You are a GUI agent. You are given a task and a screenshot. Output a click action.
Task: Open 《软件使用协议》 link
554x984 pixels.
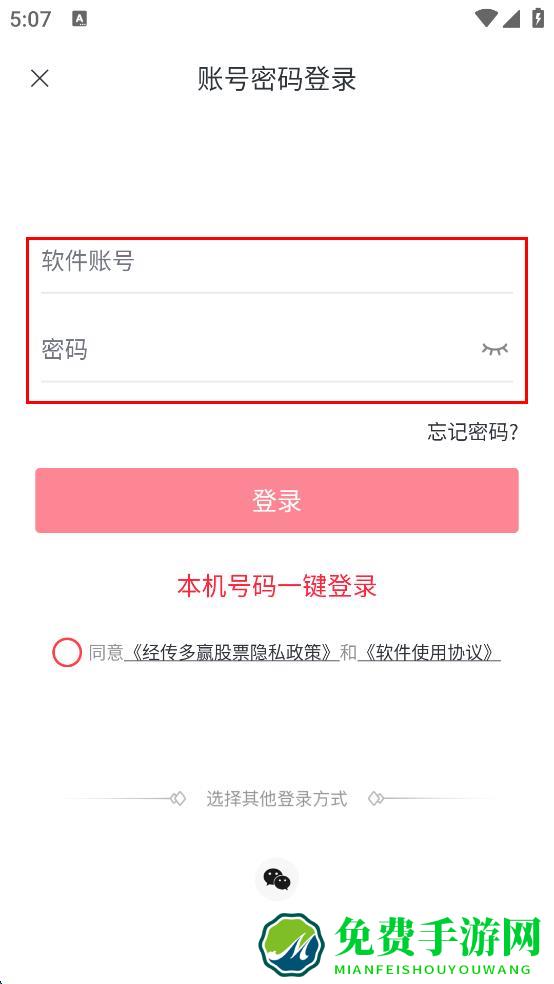pyautogui.click(x=429, y=653)
